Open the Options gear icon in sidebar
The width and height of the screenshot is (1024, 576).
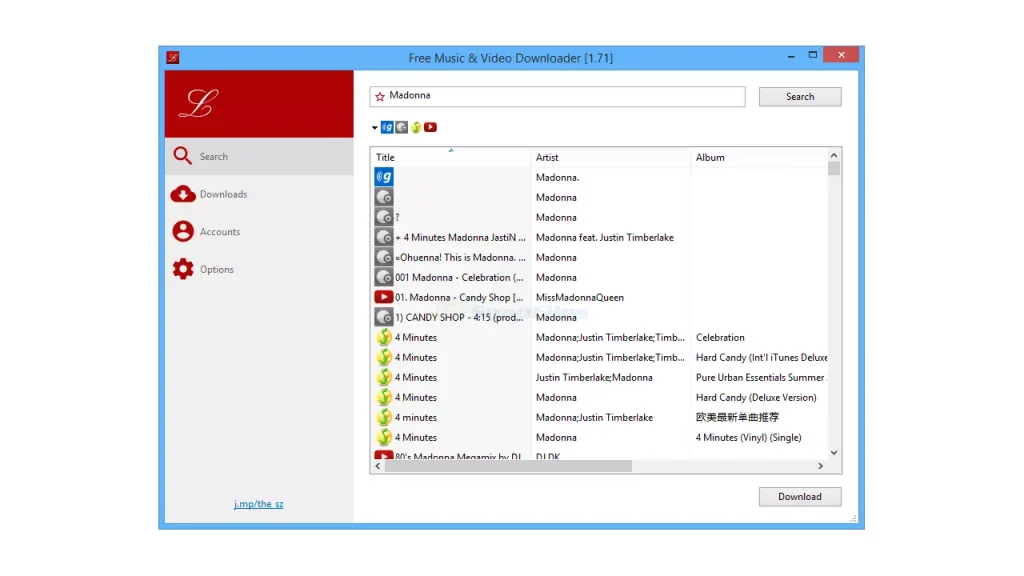click(183, 269)
